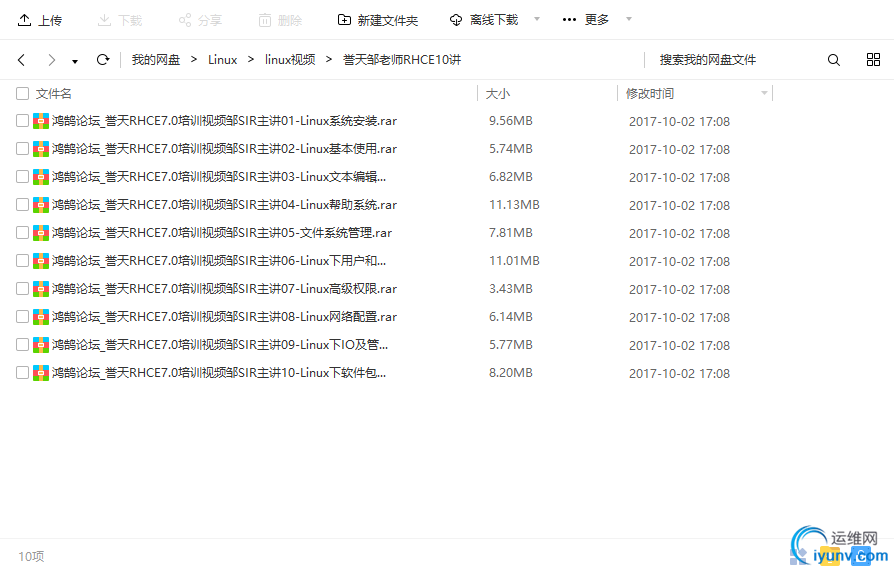Click rar icon of 02-Linux基本使用.rar
Screen dimensions: 894x572
41,149
